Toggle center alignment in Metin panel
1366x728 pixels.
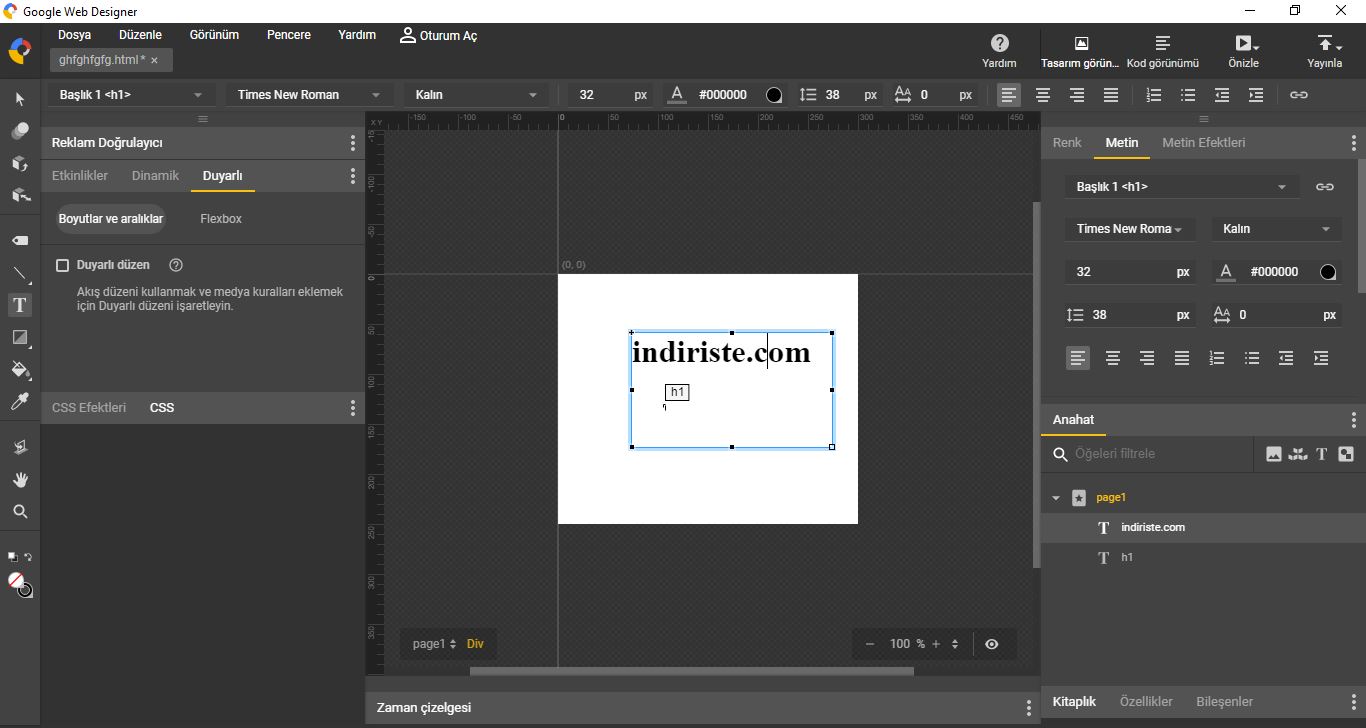tap(1112, 358)
